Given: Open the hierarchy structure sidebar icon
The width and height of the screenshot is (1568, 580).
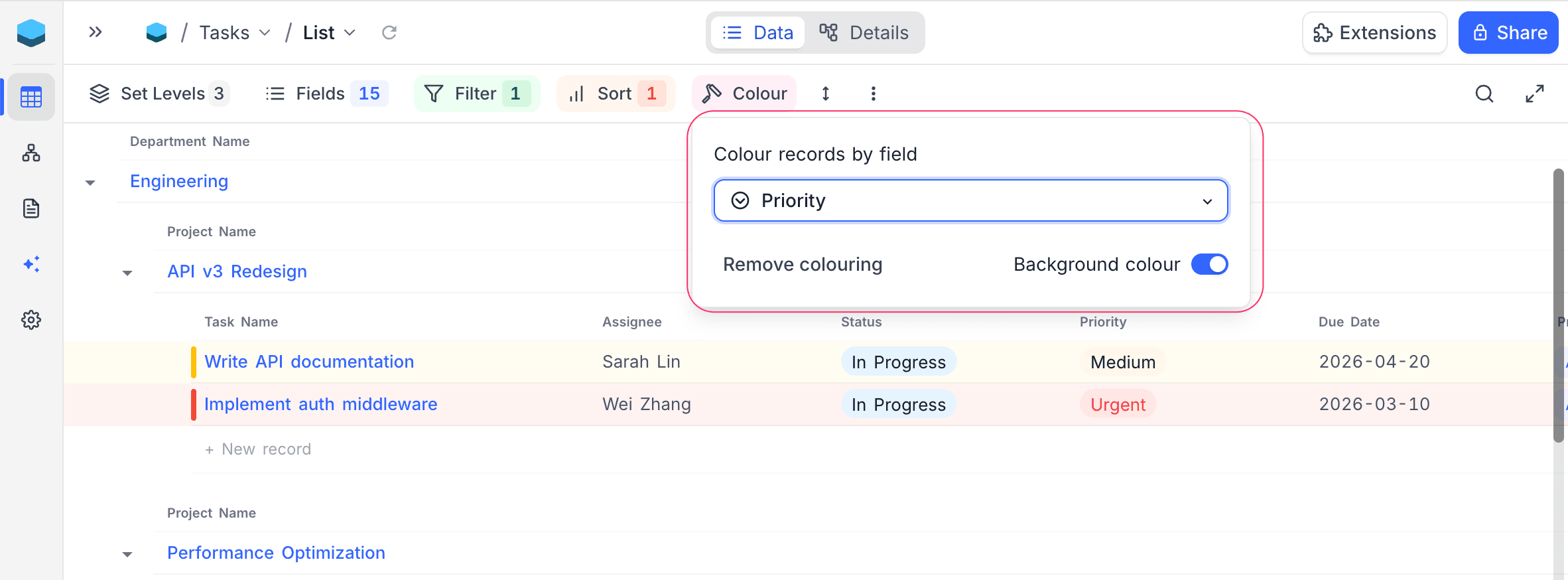Looking at the screenshot, I should [31, 153].
